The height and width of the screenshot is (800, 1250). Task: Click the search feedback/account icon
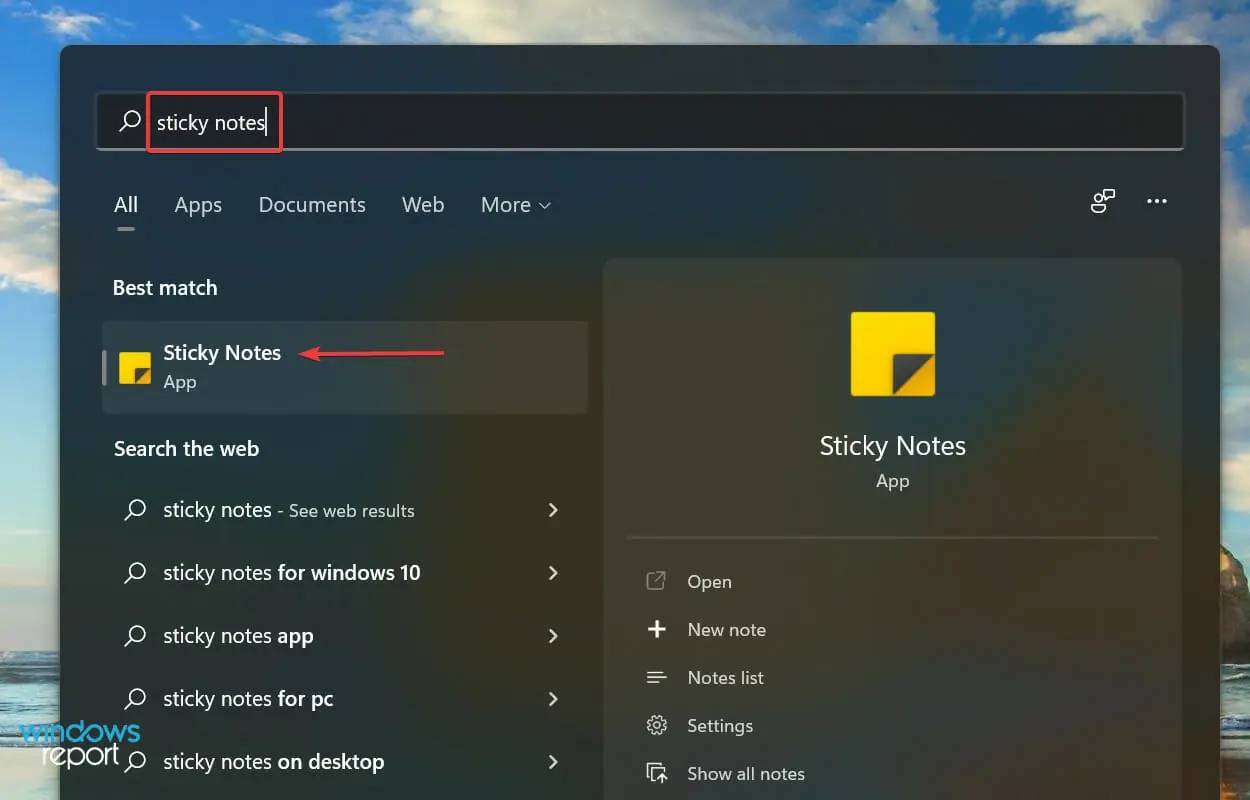tap(1102, 202)
